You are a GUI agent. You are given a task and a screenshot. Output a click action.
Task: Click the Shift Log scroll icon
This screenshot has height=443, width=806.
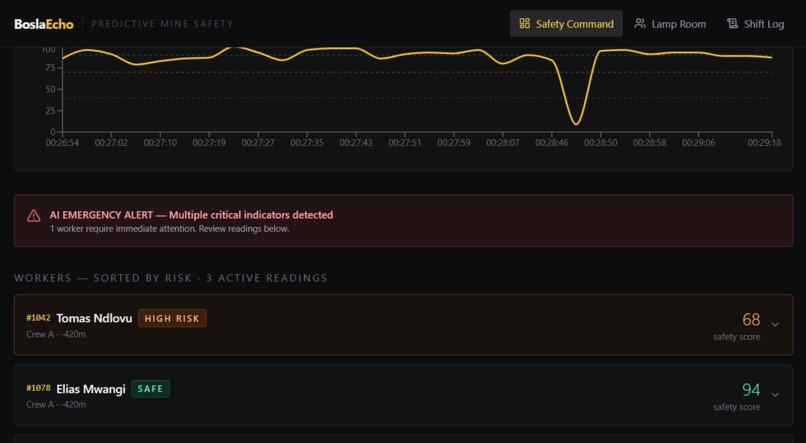732,24
